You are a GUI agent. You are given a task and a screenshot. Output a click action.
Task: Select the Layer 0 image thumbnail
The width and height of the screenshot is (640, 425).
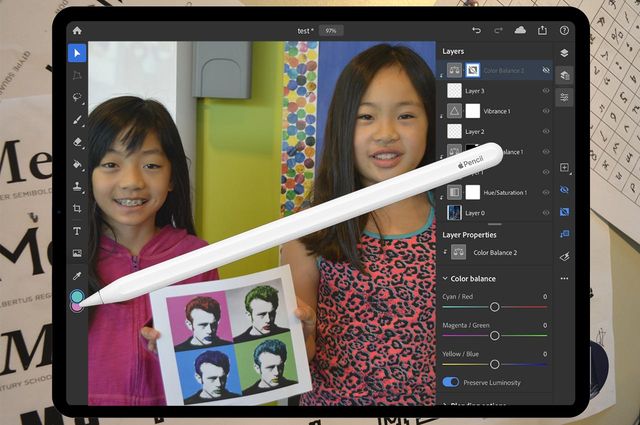454,213
